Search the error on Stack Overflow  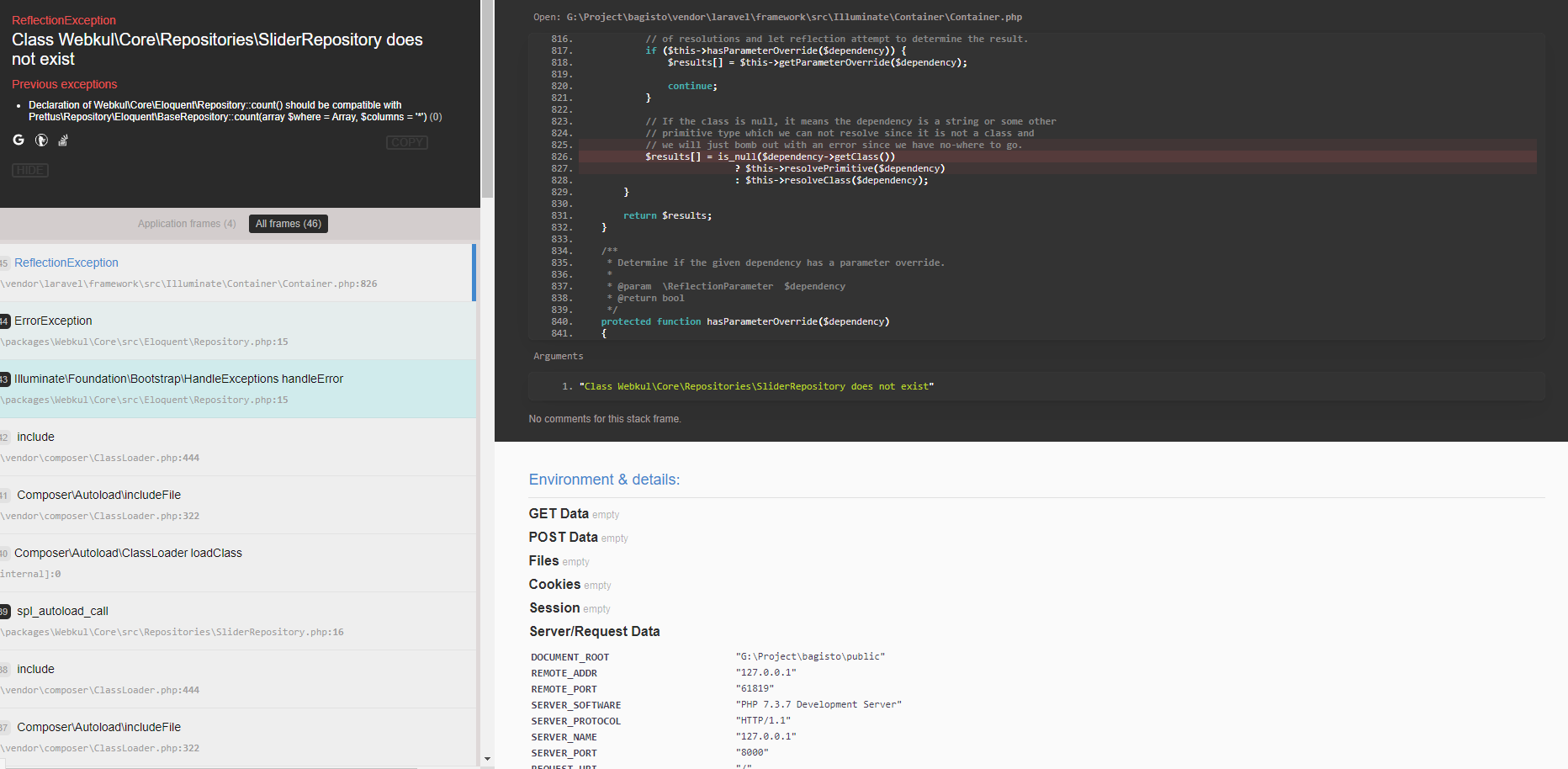coord(63,140)
